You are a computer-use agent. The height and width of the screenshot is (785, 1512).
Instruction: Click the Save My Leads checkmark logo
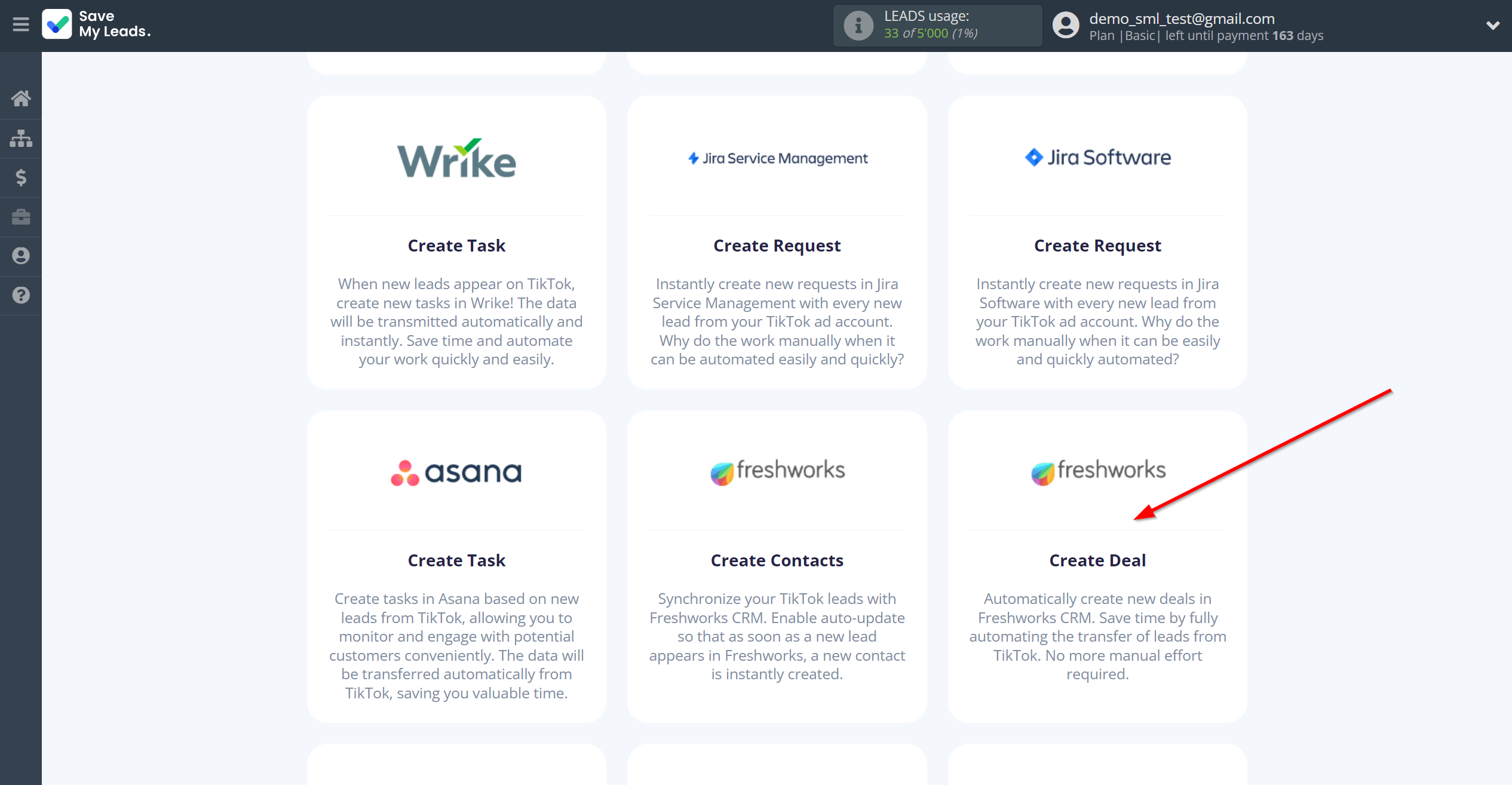(x=57, y=24)
